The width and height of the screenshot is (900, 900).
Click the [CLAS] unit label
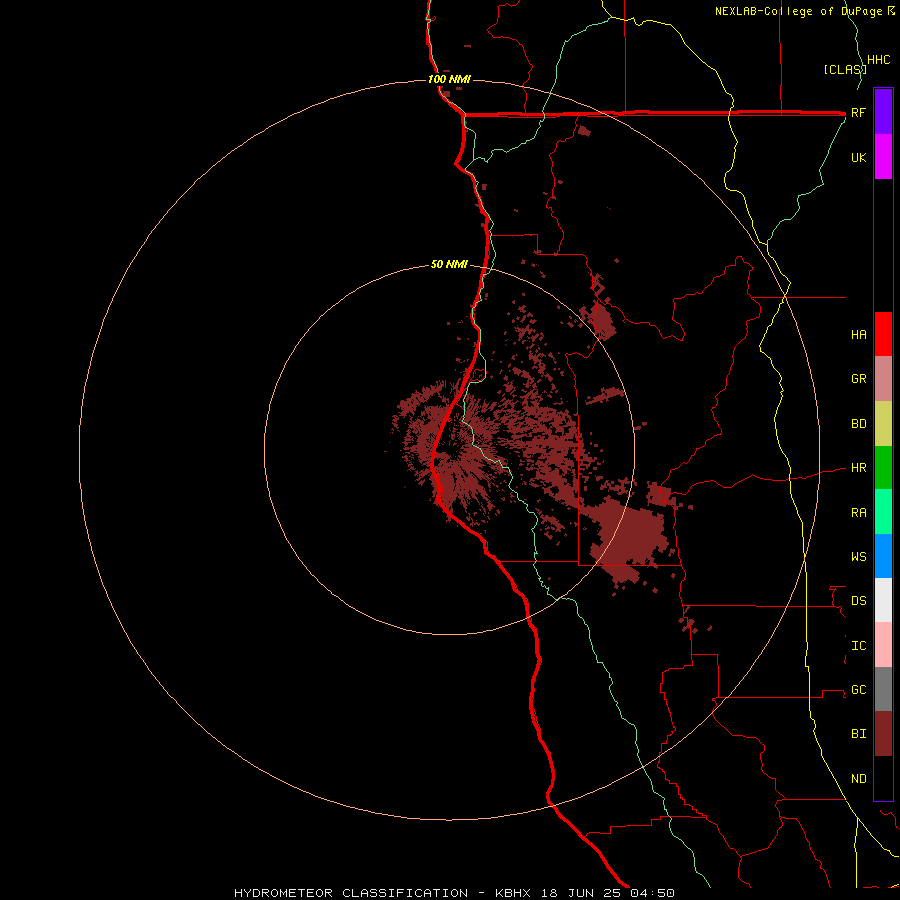point(845,69)
